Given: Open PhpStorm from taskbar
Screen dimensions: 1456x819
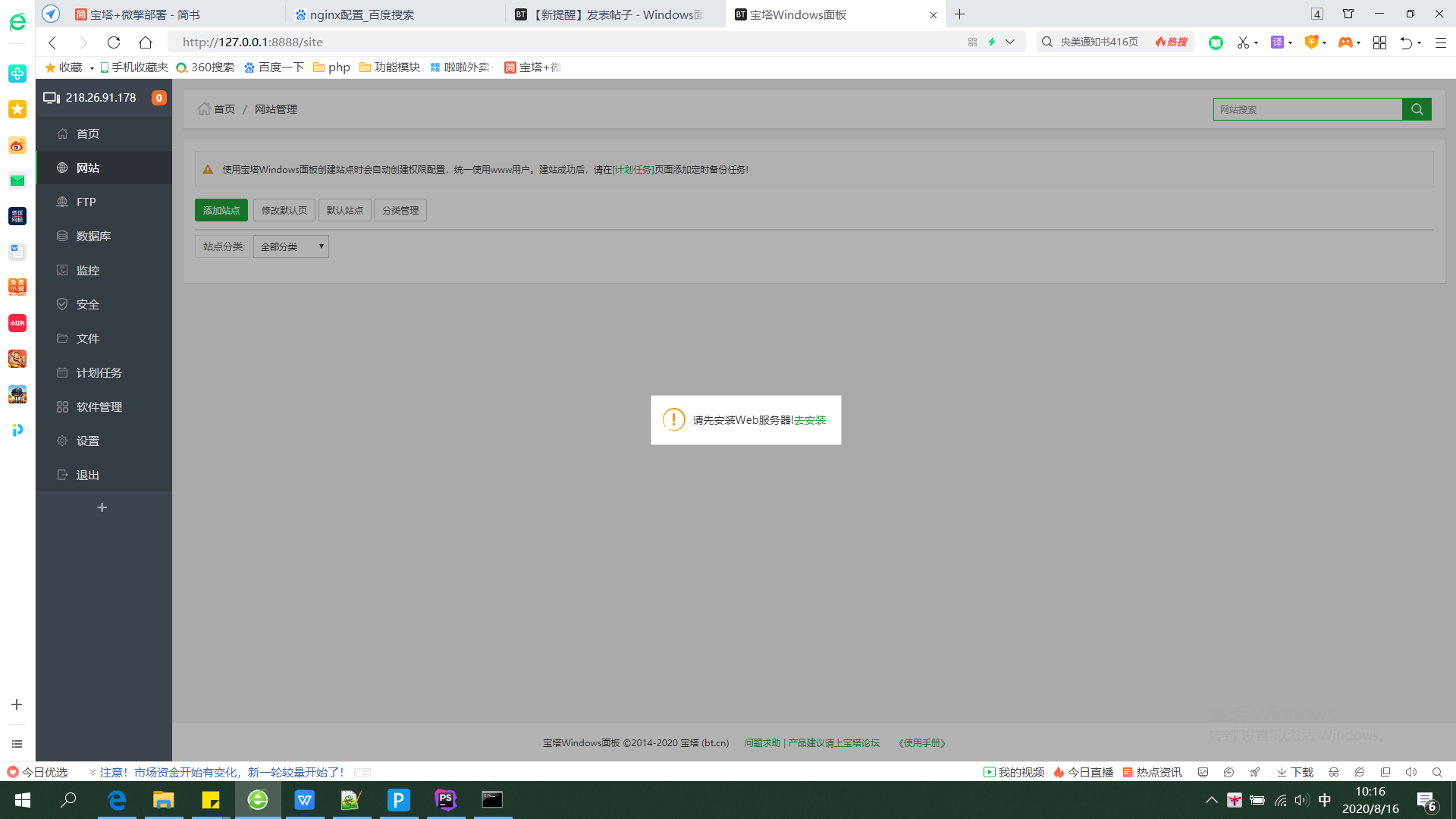Looking at the screenshot, I should tap(445, 800).
